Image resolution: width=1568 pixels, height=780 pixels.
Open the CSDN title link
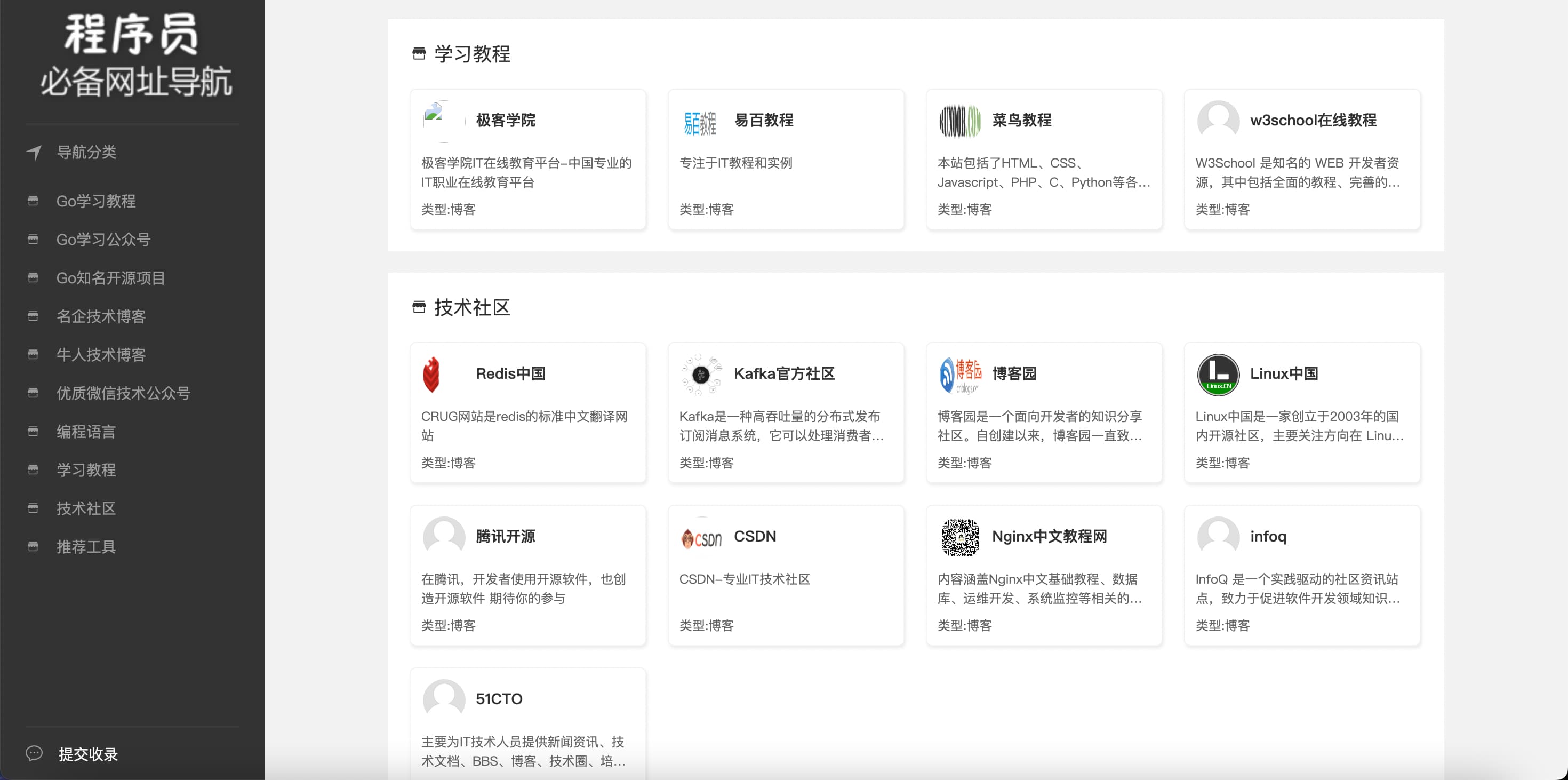pyautogui.click(x=755, y=536)
